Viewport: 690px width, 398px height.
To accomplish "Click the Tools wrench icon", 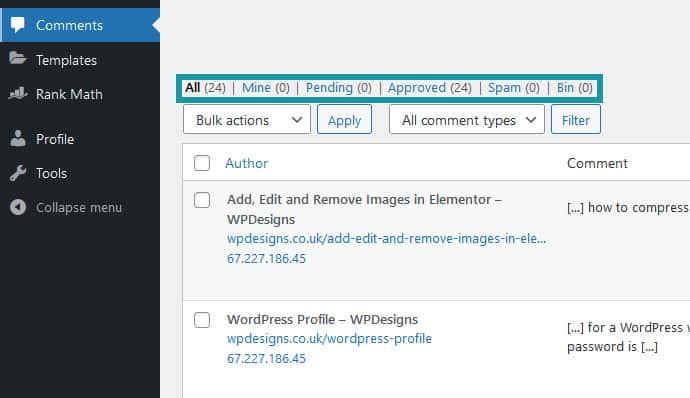I will click(18, 173).
